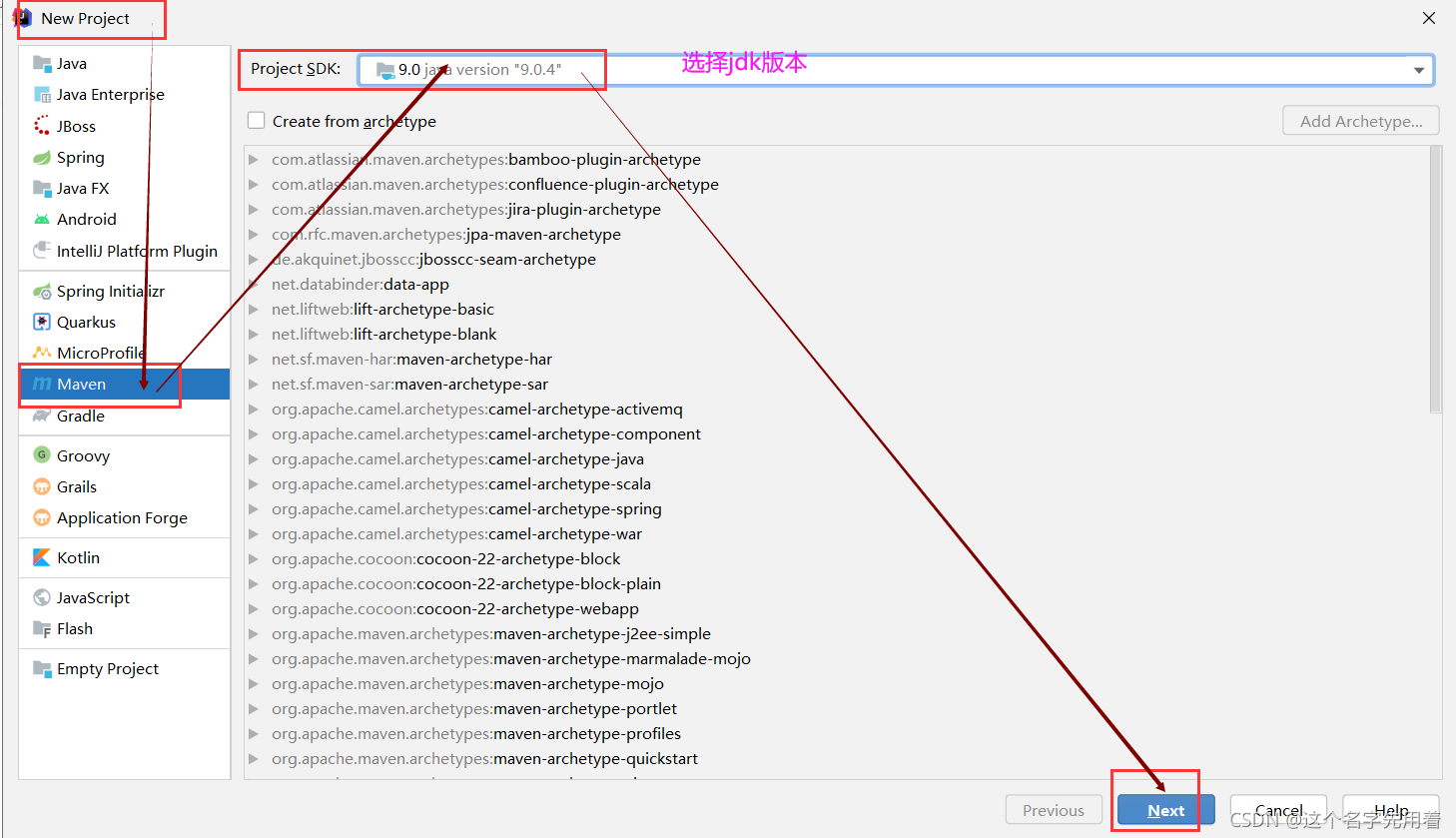Click the Next button
Screen dimensions: 1456x838
coord(1165,810)
